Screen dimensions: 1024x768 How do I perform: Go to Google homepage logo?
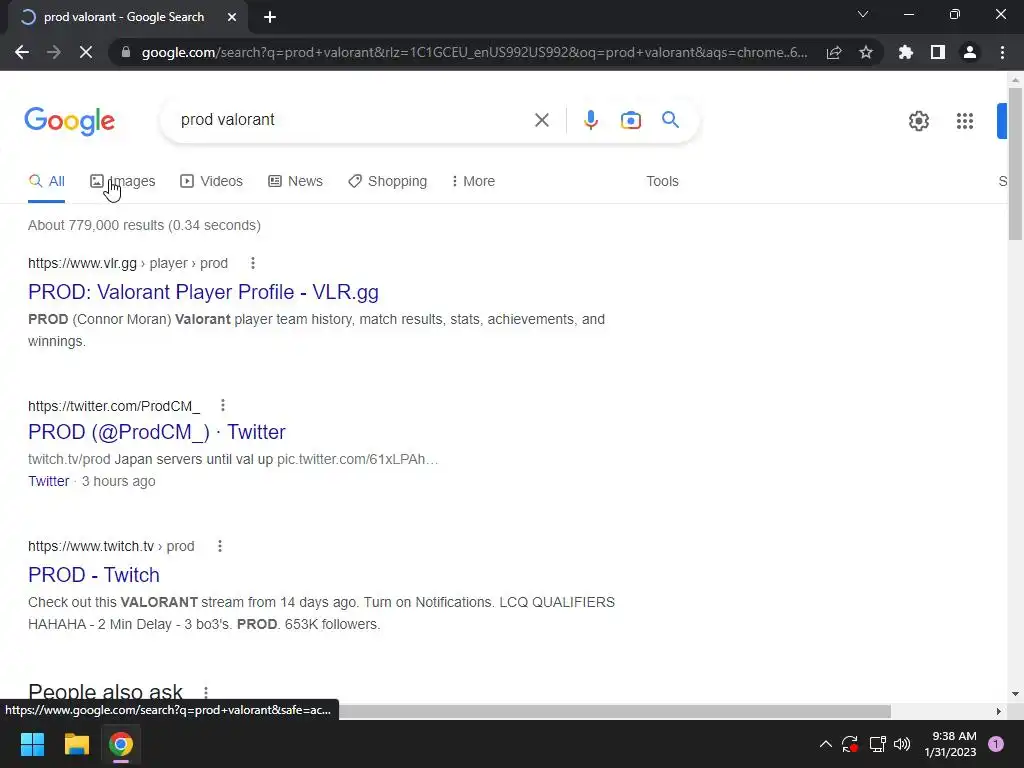(70, 121)
